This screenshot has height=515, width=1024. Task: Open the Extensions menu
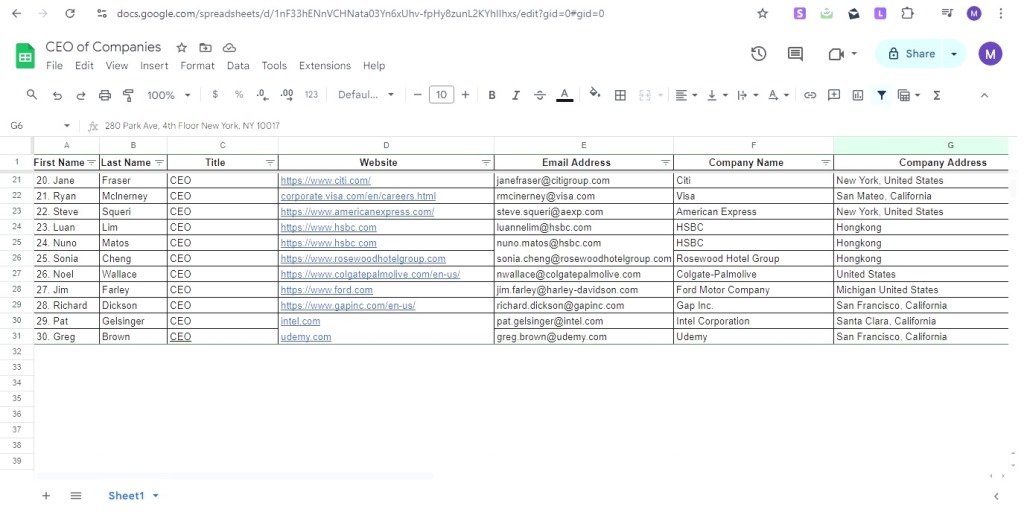[325, 65]
